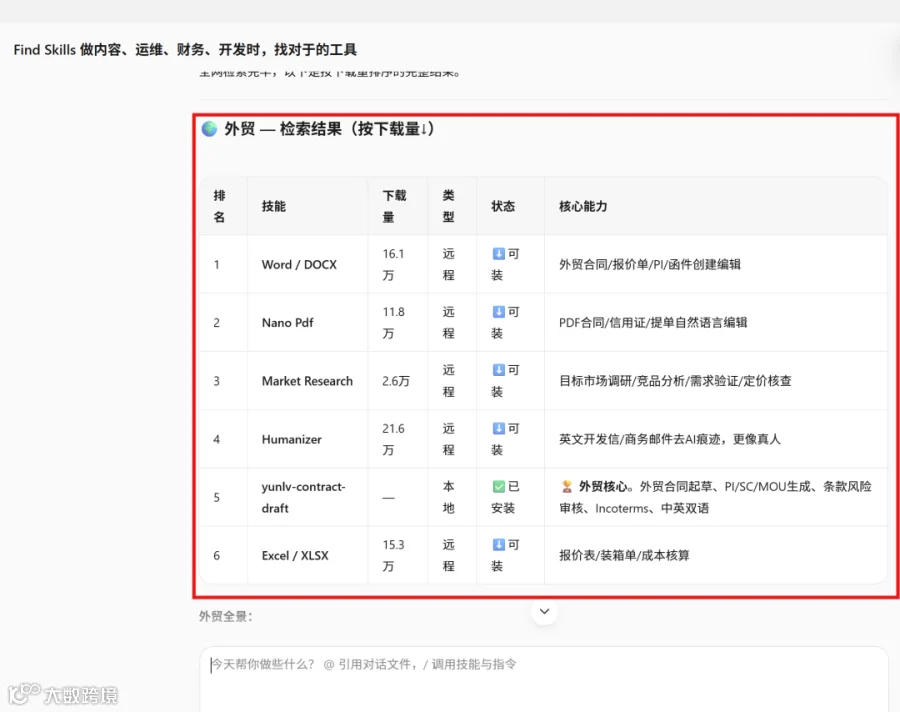Select the Market Research skill name

(x=307, y=381)
